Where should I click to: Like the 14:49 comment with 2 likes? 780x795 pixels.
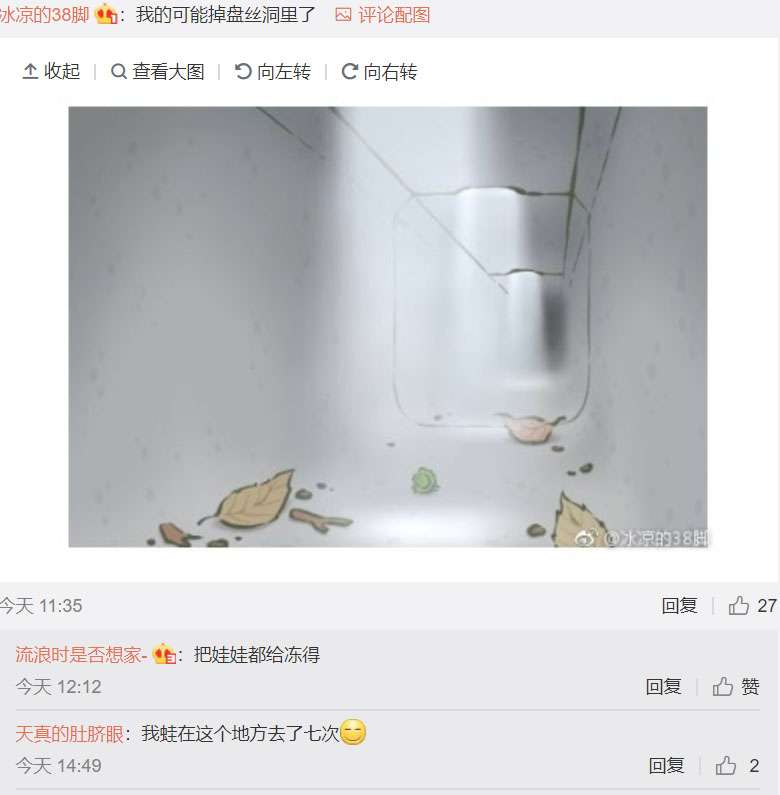point(737,766)
